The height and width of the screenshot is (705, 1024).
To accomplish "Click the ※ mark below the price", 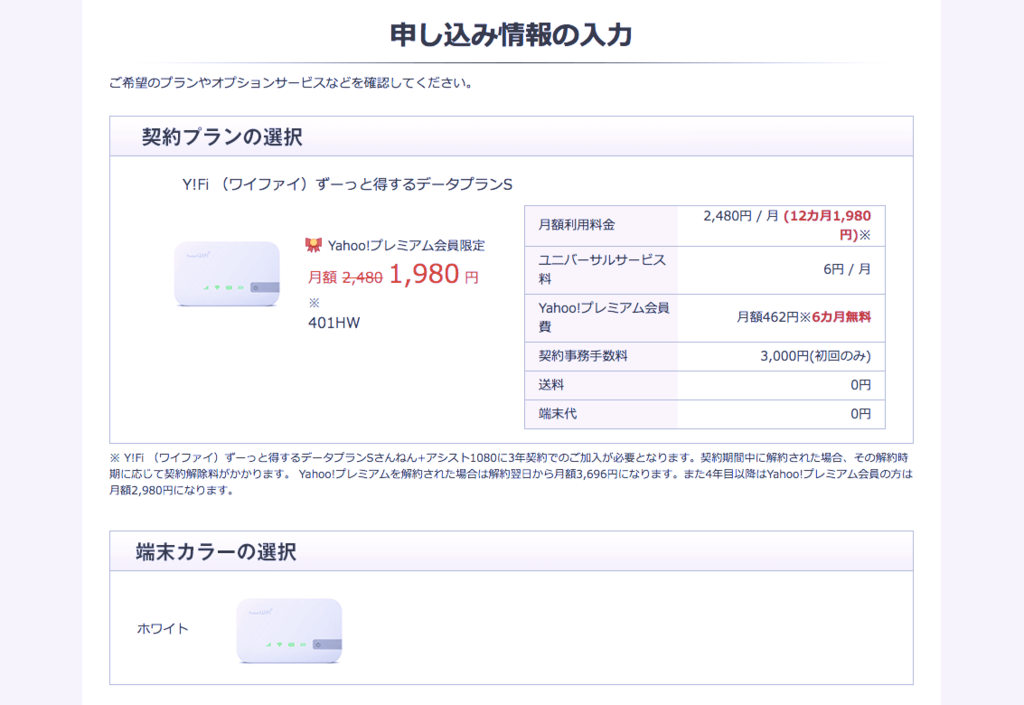I will (x=314, y=303).
